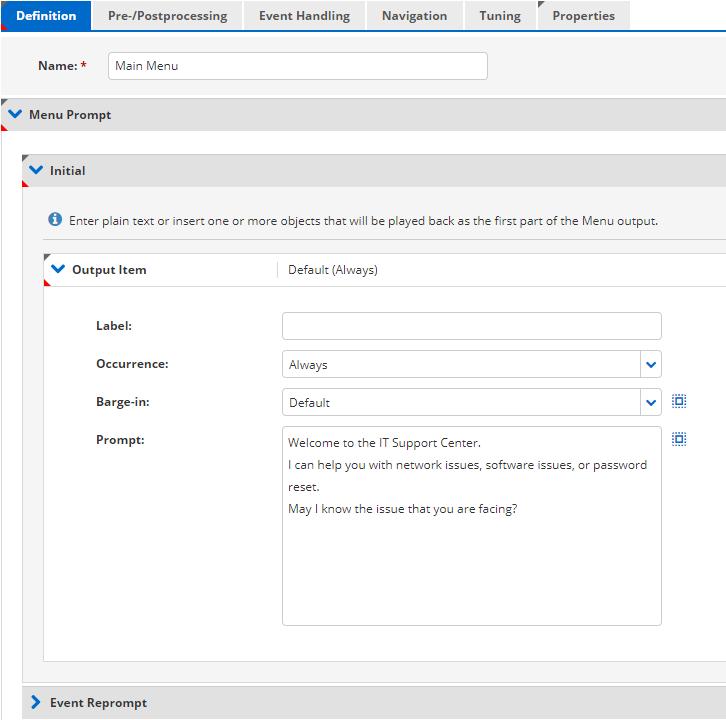
Task: Click the expand icon beside Prompt textbox
Action: point(679,439)
